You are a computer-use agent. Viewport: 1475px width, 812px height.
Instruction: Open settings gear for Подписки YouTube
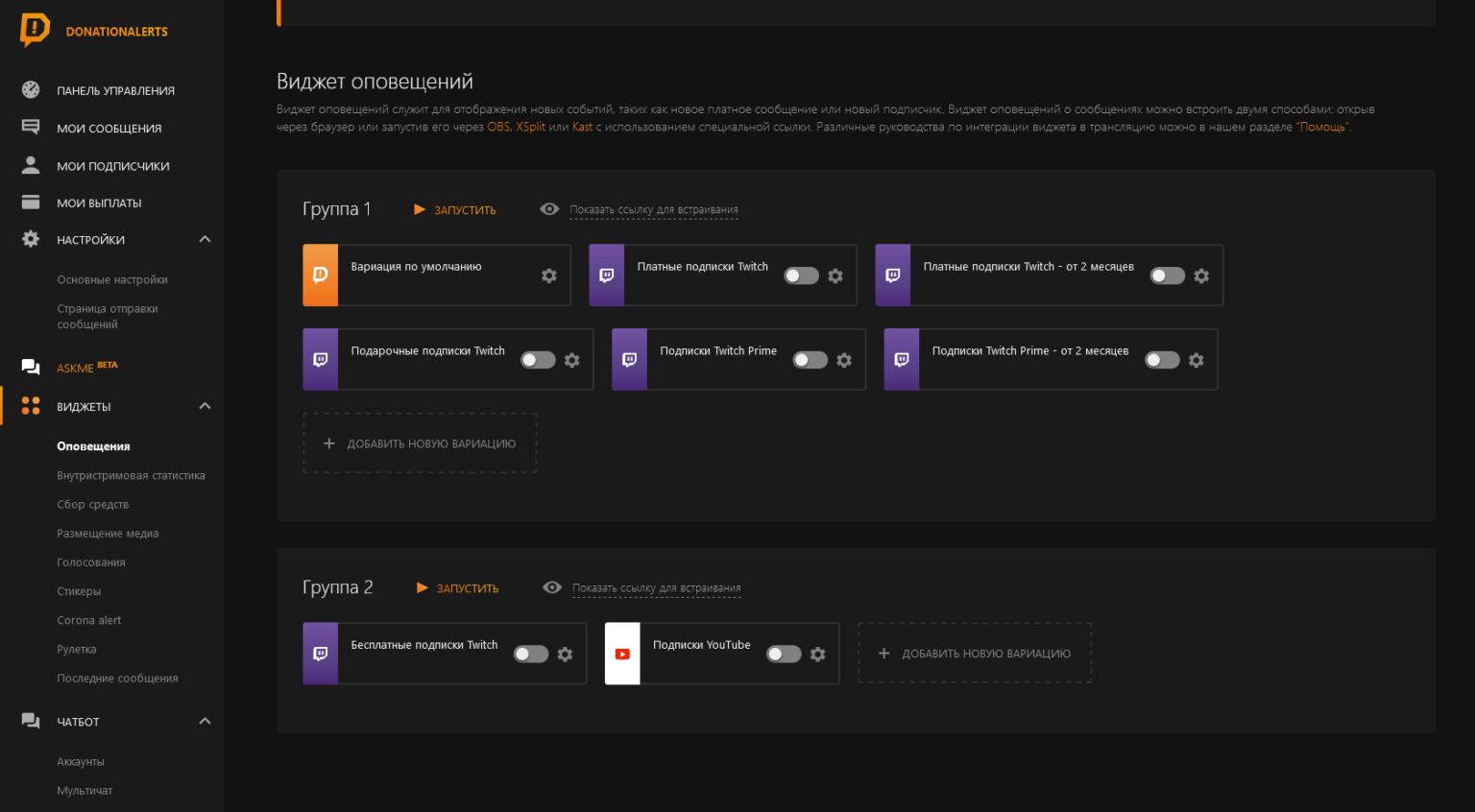click(818, 654)
